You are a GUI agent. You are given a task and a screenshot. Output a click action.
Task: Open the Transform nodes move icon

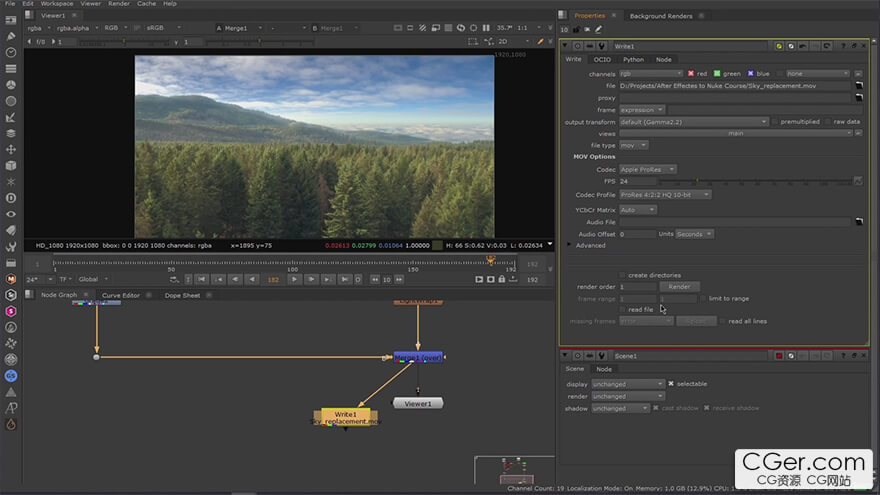pyautogui.click(x=11, y=149)
